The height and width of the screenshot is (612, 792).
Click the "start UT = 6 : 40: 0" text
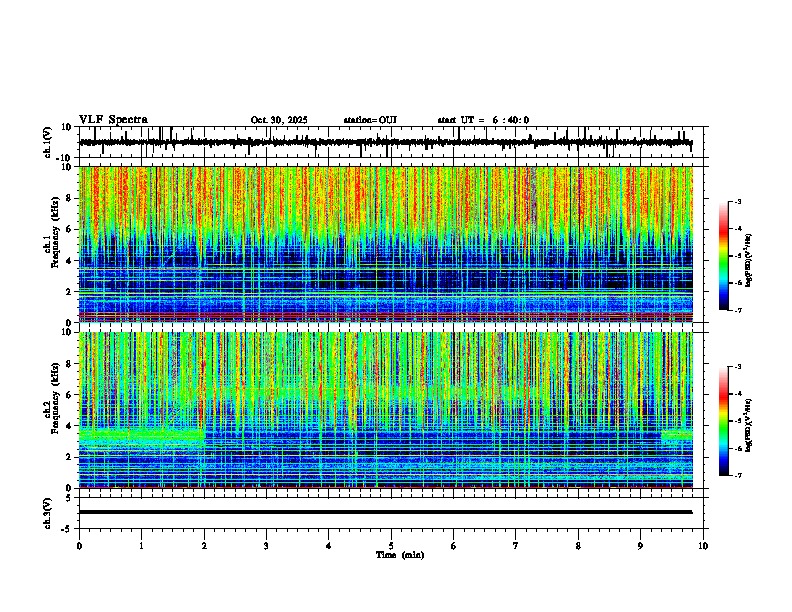483,120
